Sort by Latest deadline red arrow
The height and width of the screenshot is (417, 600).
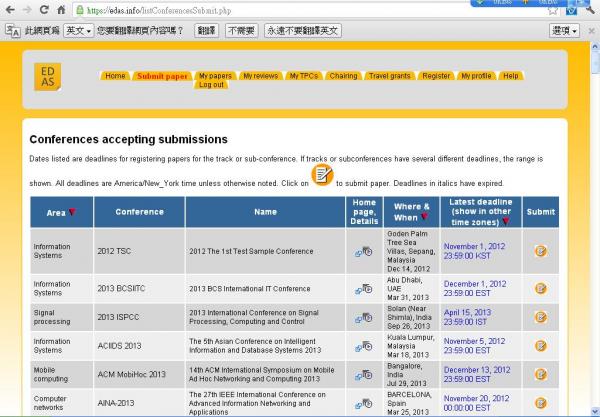coord(506,221)
